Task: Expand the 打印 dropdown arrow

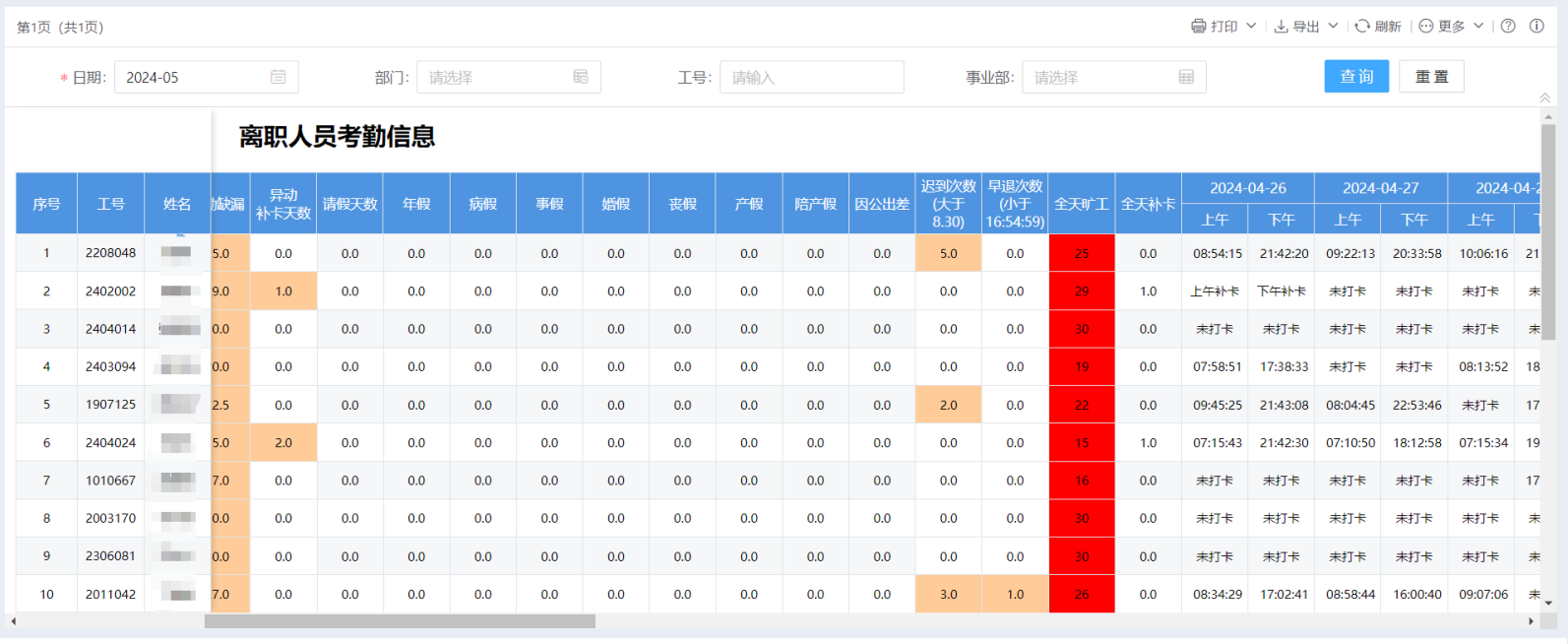Action: coord(1251,27)
